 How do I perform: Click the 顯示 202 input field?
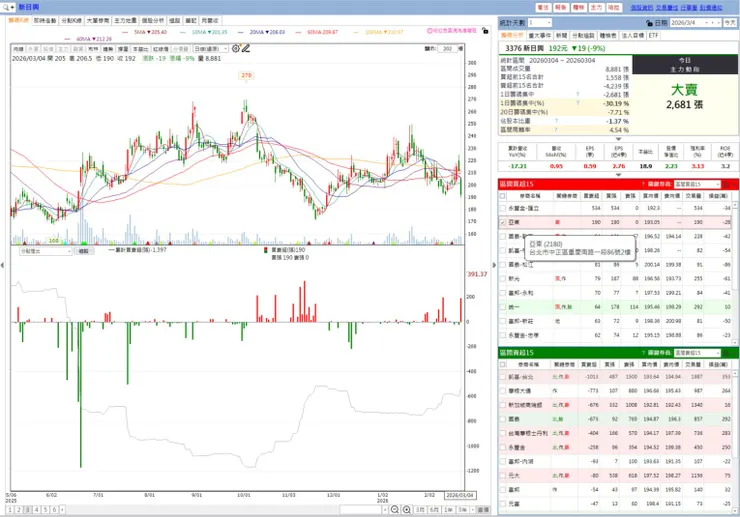447,49
